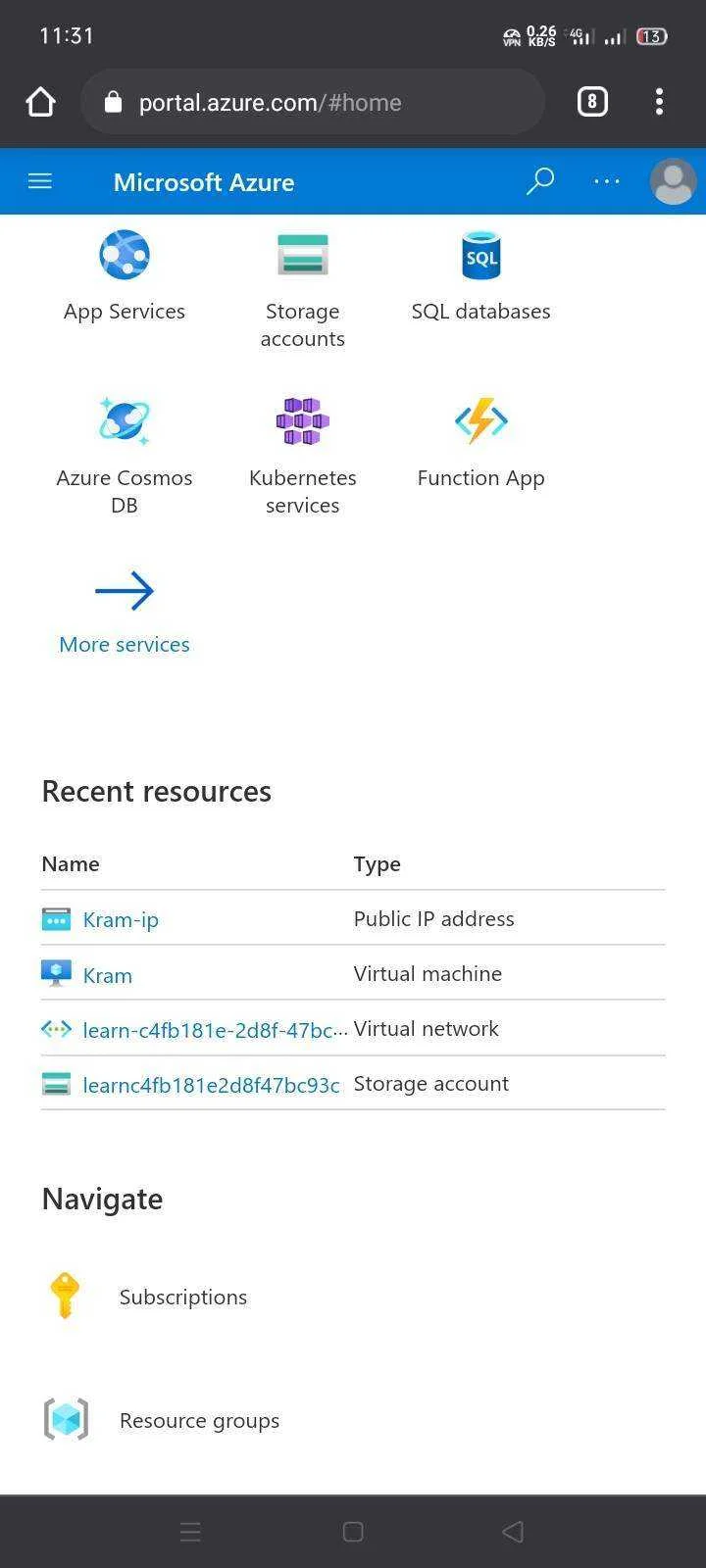
Task: Click the Recent resources heading
Action: click(x=156, y=791)
